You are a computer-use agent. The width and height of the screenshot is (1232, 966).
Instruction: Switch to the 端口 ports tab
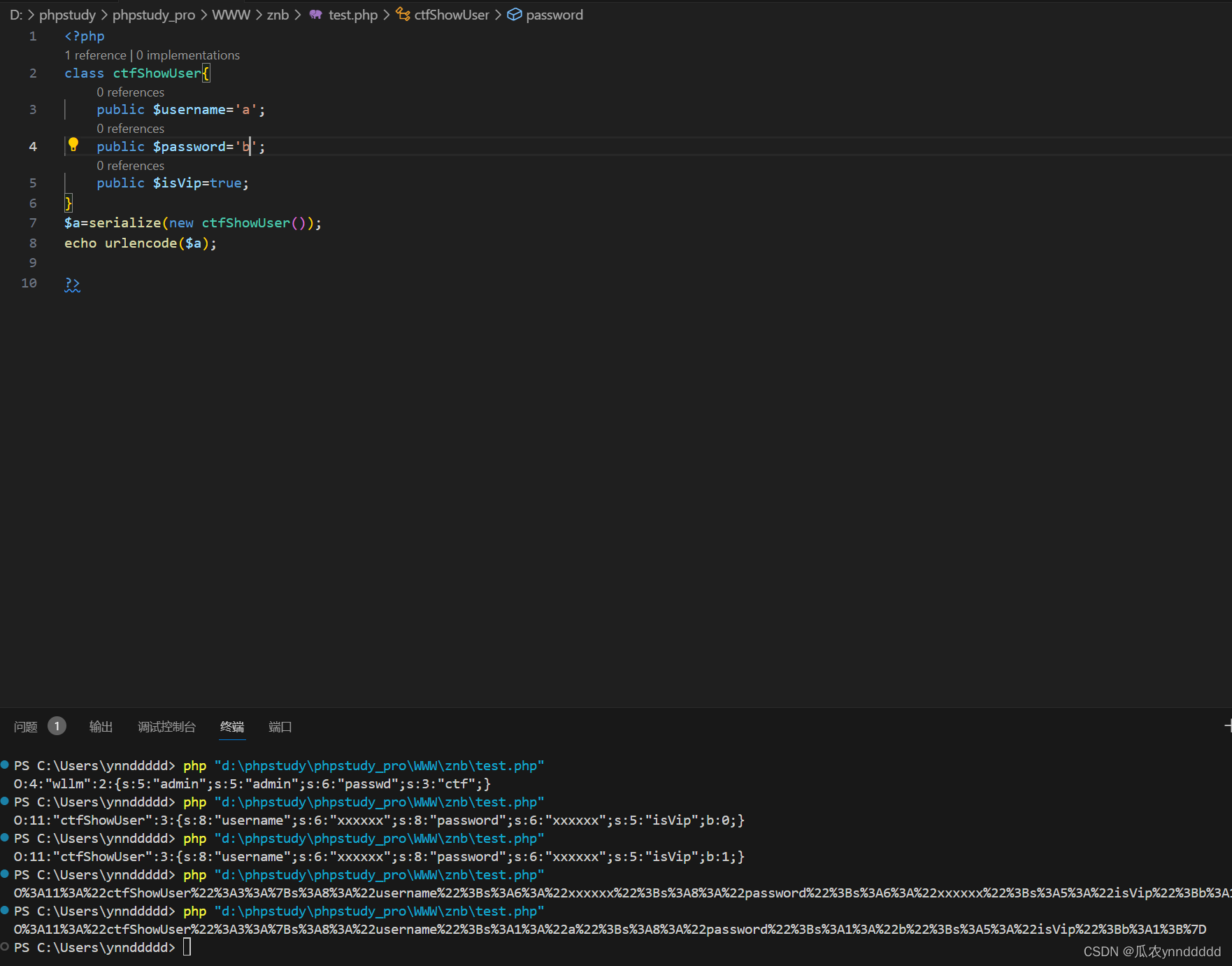[x=280, y=727]
